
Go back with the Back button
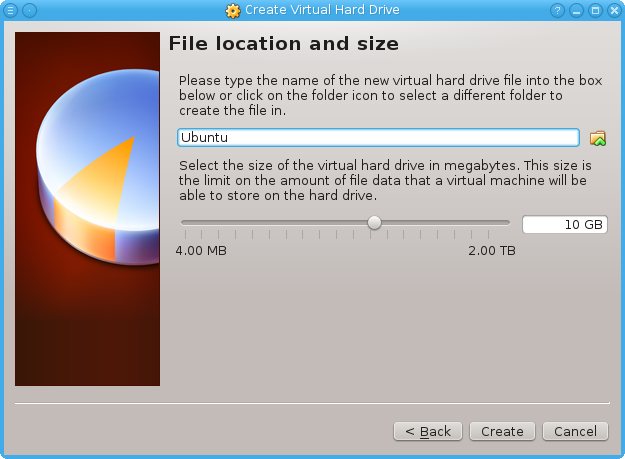tap(428, 432)
